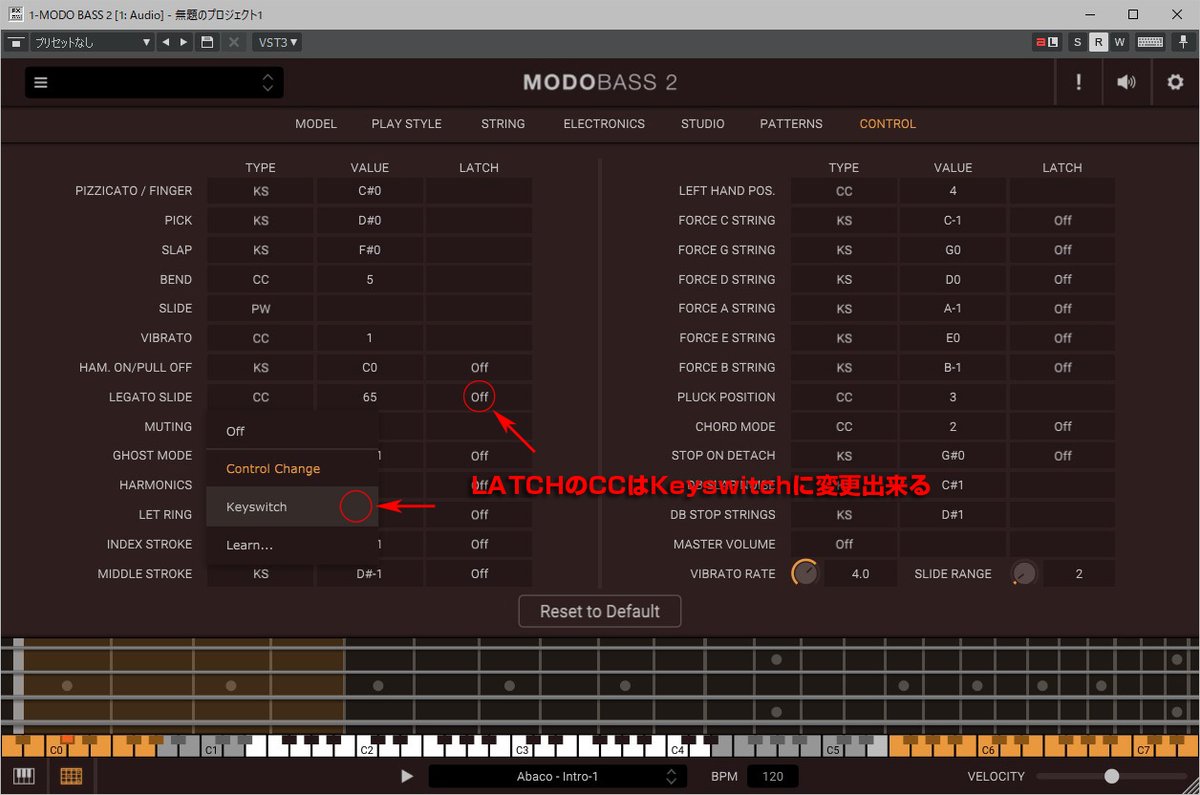1200x795 pixels.
Task: Toggle LATCH for STOP ON DETACH
Action: pos(1062,456)
